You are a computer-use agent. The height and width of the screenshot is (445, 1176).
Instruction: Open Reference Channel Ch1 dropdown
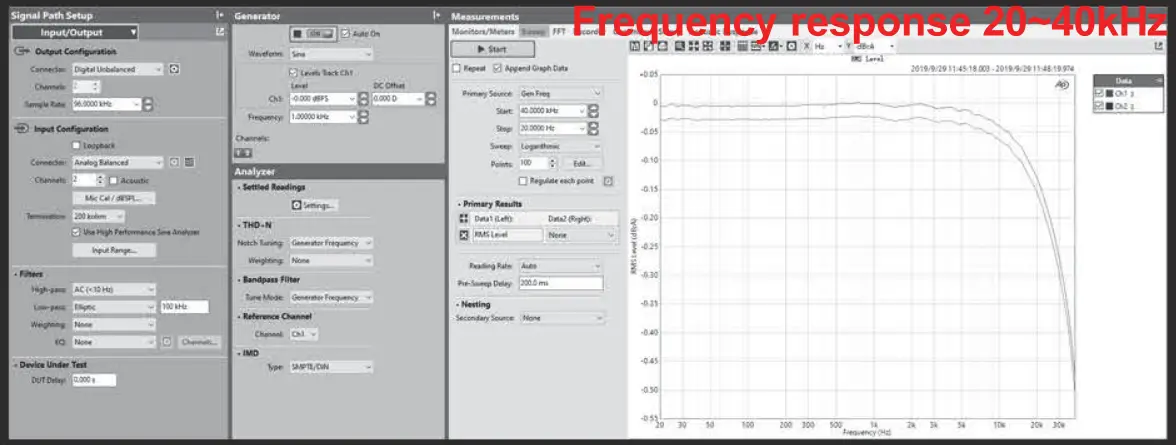304,334
